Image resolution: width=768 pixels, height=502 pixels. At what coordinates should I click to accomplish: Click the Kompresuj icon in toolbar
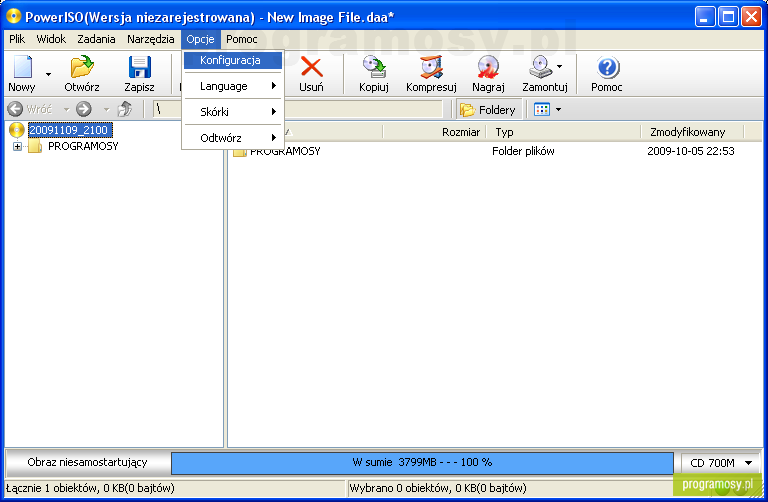431,67
